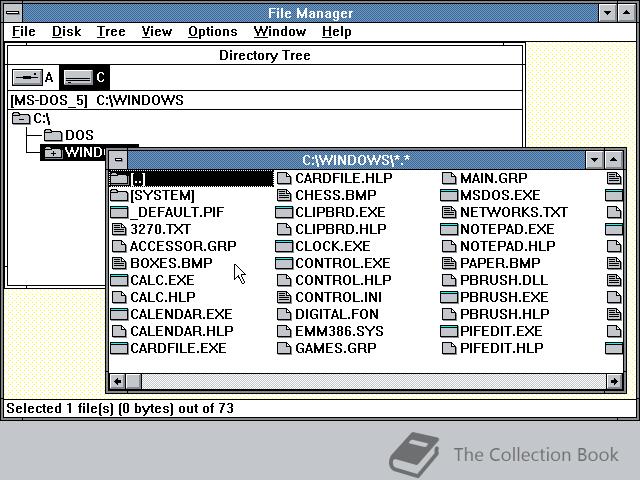Select file name NOTEPAD.HLP
The height and width of the screenshot is (480, 640).
pyautogui.click(x=508, y=246)
